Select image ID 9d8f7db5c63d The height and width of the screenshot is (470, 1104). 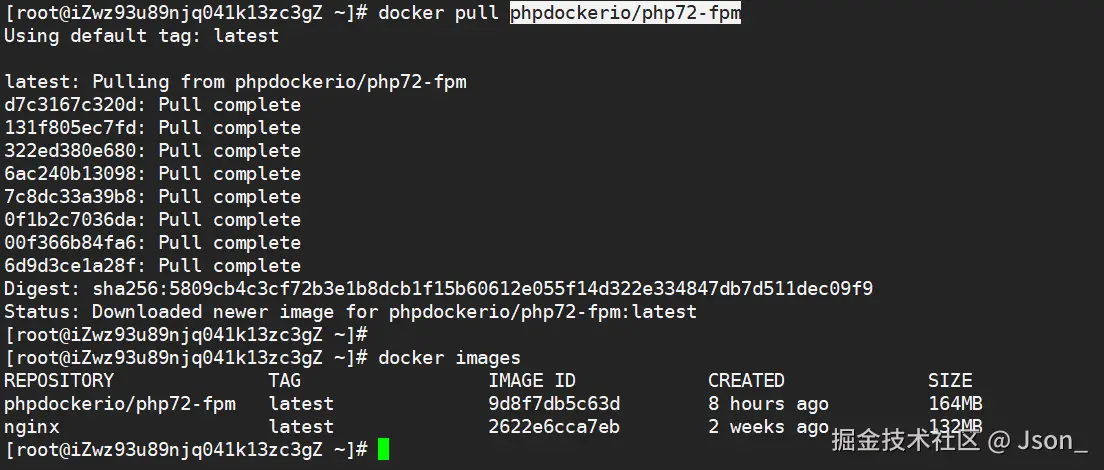pos(554,404)
